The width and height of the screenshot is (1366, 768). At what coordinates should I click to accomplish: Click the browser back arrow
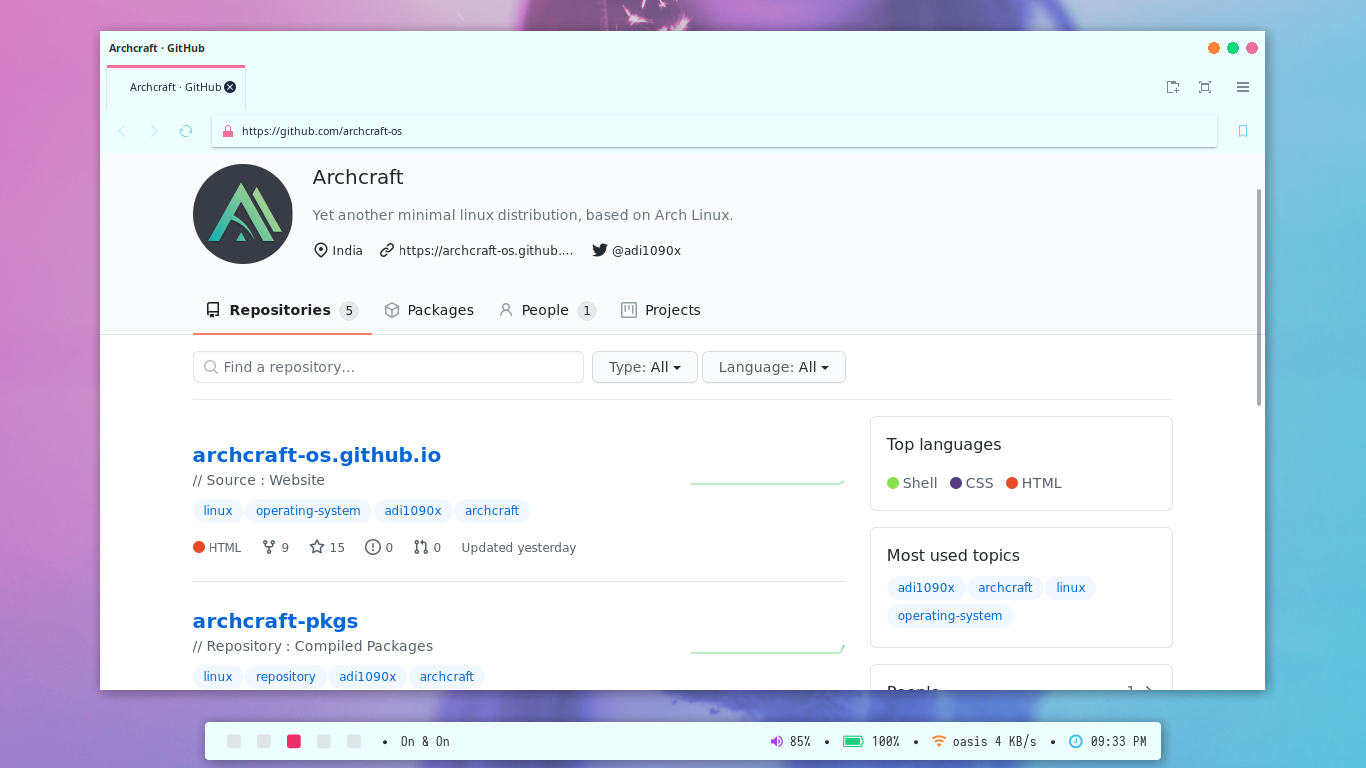[122, 131]
